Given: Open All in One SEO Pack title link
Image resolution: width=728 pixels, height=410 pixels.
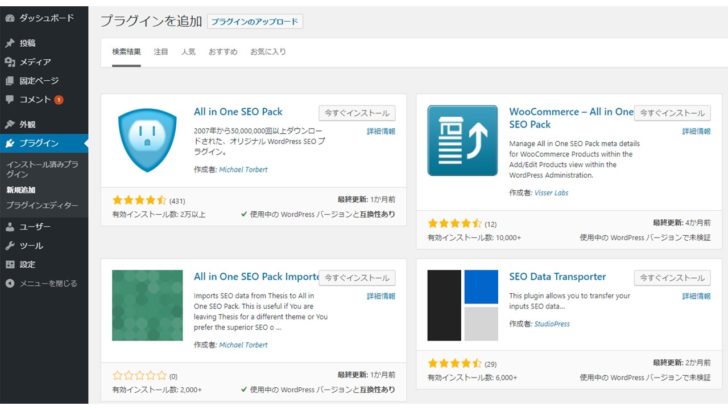Looking at the screenshot, I should (238, 112).
